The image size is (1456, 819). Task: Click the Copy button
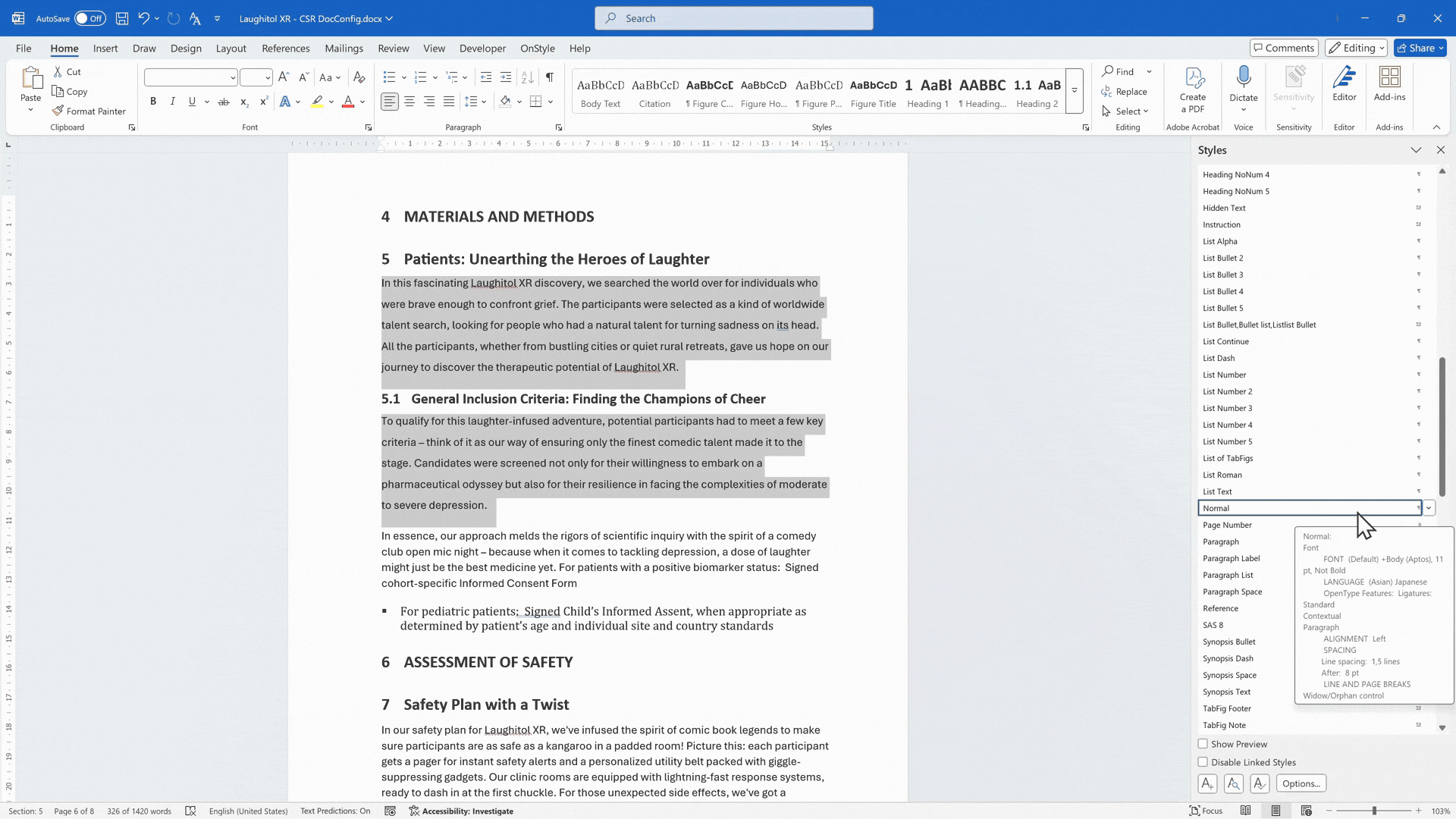(x=70, y=91)
